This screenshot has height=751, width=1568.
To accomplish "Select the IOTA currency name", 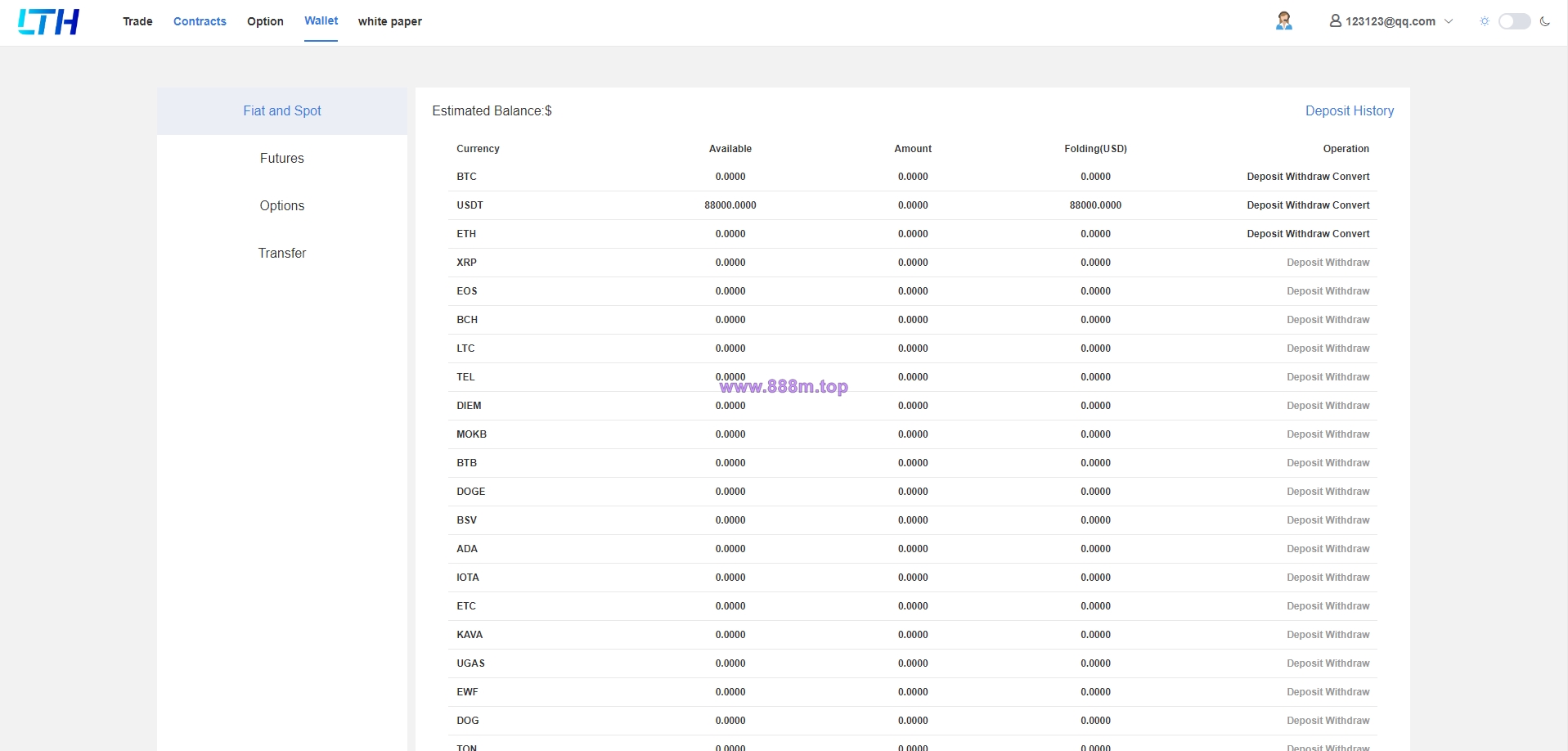I will 468,578.
